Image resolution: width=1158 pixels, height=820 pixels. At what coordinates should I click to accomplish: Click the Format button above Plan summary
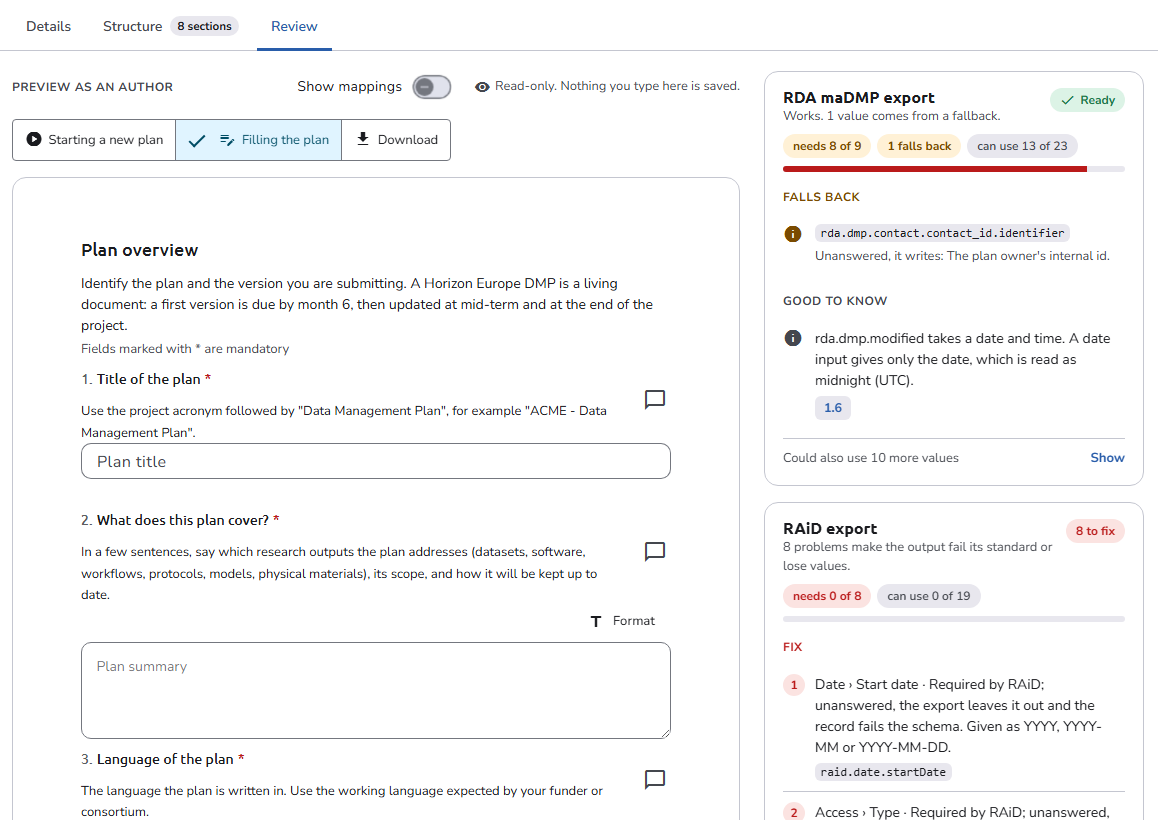point(623,621)
